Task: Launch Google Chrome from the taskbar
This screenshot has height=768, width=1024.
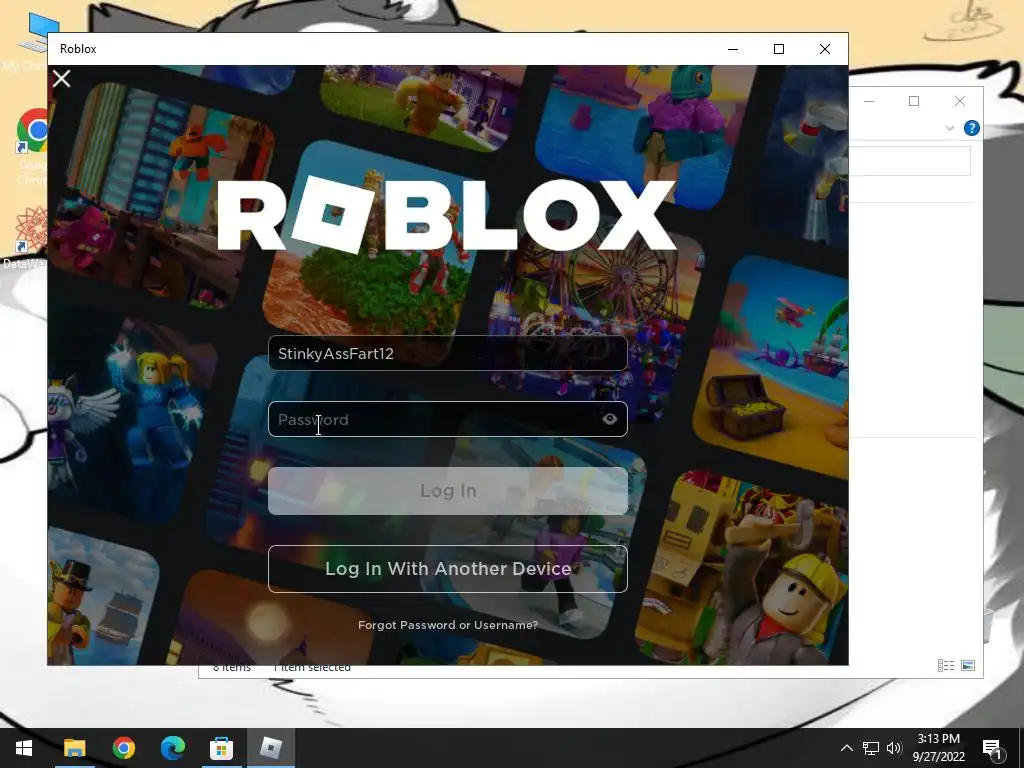Action: [123, 748]
